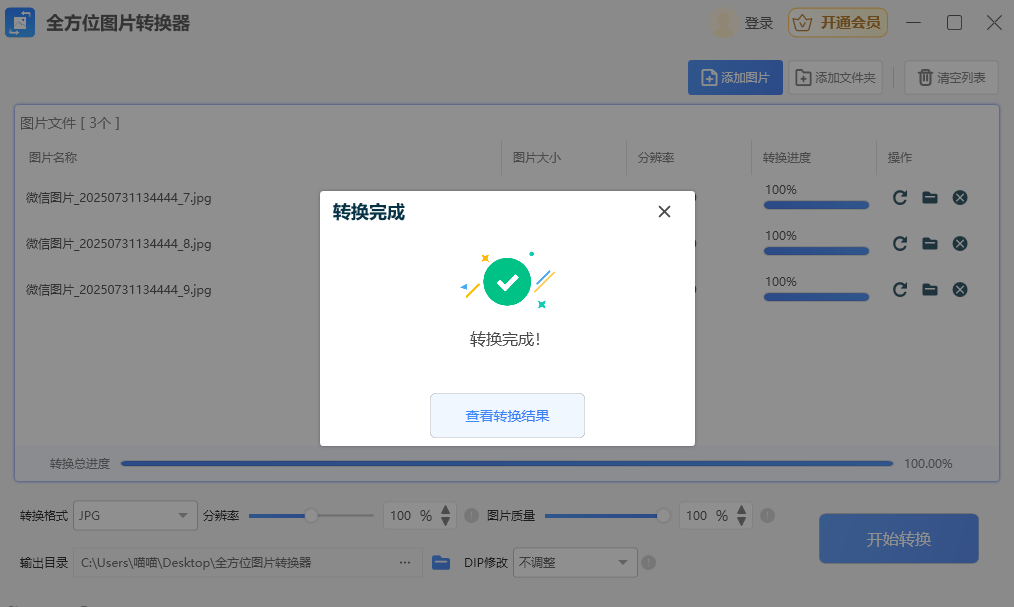Screen dimensions: 1014x607
Task: Open the 开通会员 membership button
Action: coord(838,23)
